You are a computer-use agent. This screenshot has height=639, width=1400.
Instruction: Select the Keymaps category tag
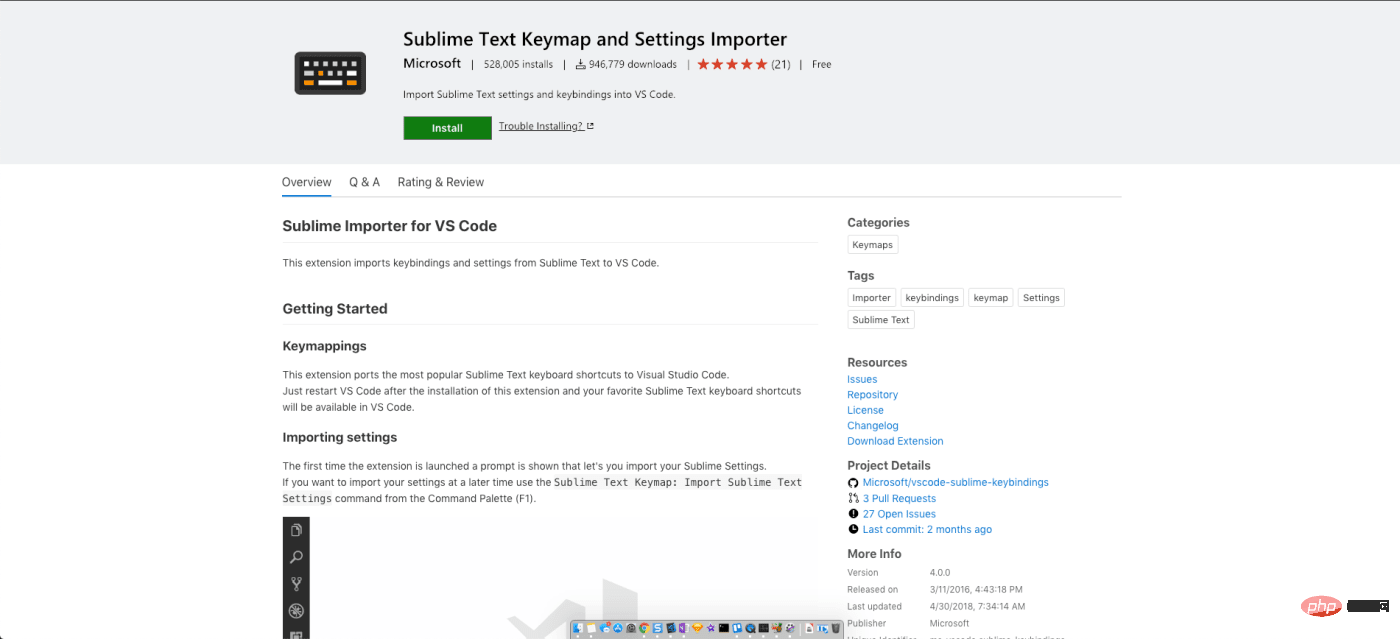[x=872, y=244]
